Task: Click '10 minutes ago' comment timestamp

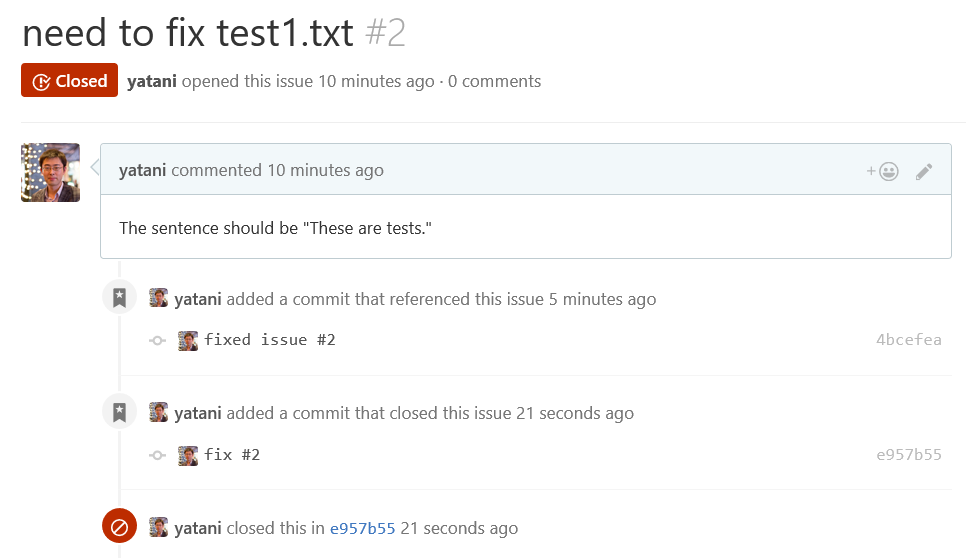Action: click(325, 170)
